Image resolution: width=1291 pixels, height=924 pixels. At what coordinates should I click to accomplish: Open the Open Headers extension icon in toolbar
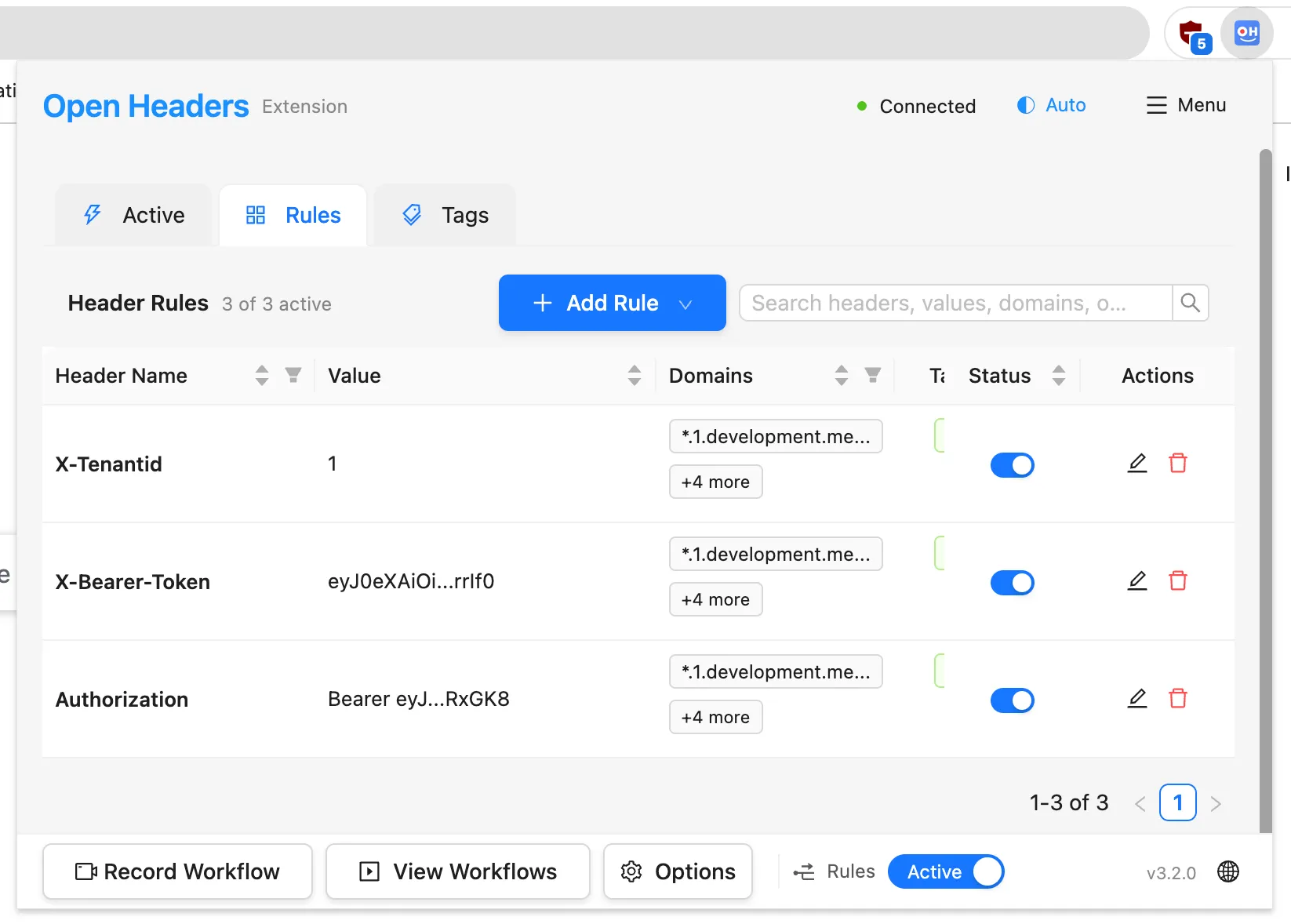(x=1246, y=33)
